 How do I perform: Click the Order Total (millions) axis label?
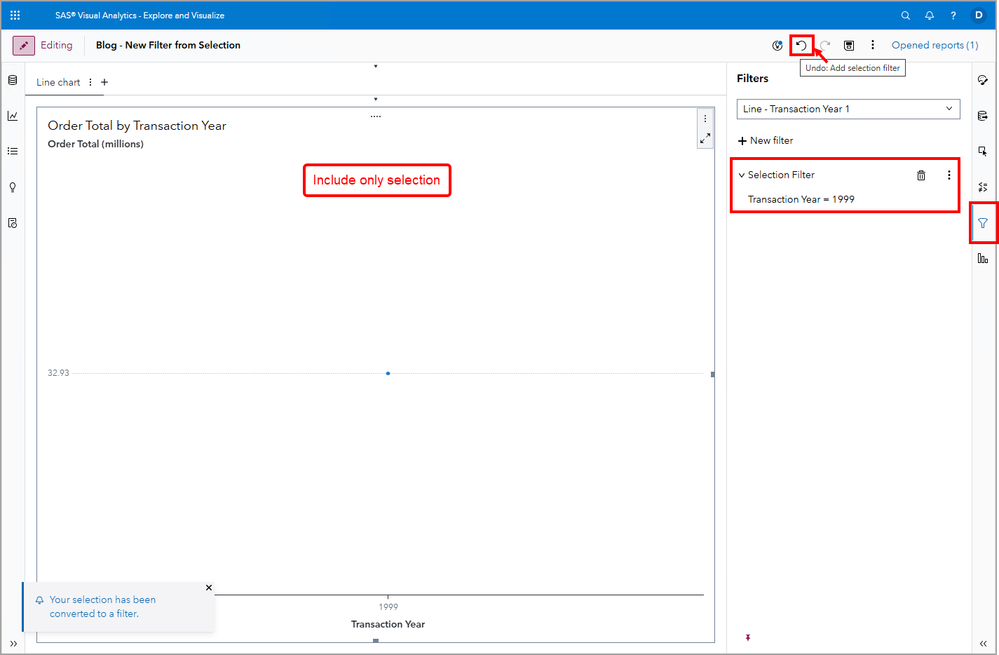(x=96, y=144)
